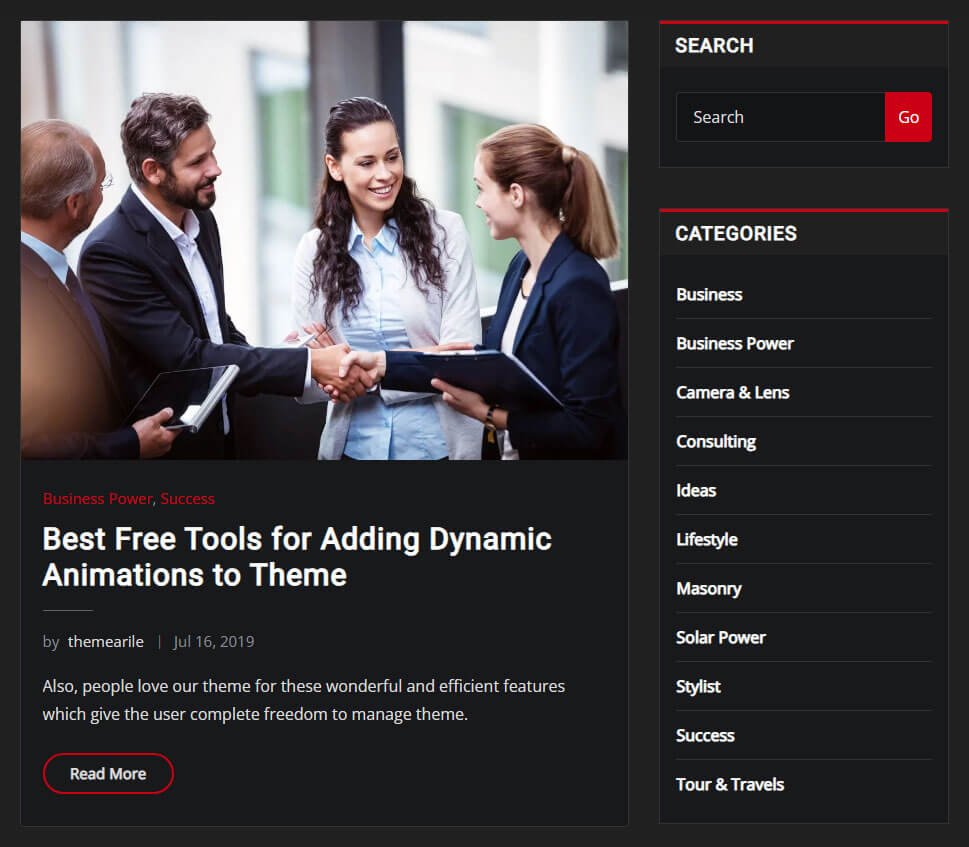Click the red Business Power post tag
Image resolution: width=969 pixels, height=847 pixels.
[x=97, y=498]
